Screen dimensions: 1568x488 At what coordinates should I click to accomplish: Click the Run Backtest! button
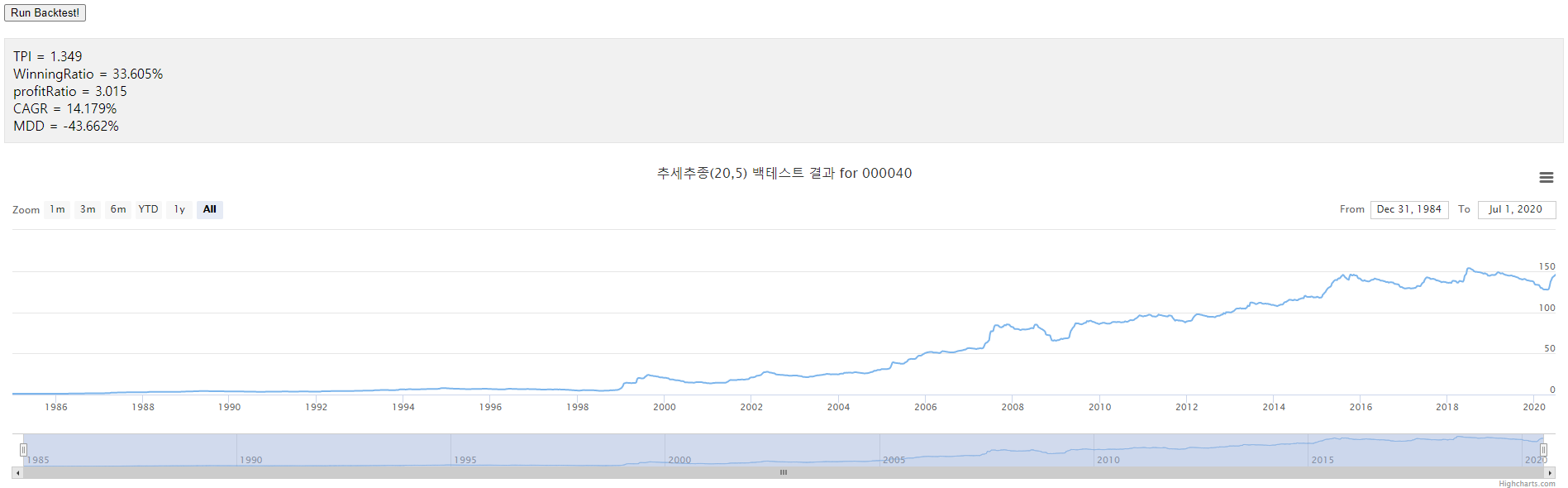click(x=45, y=12)
